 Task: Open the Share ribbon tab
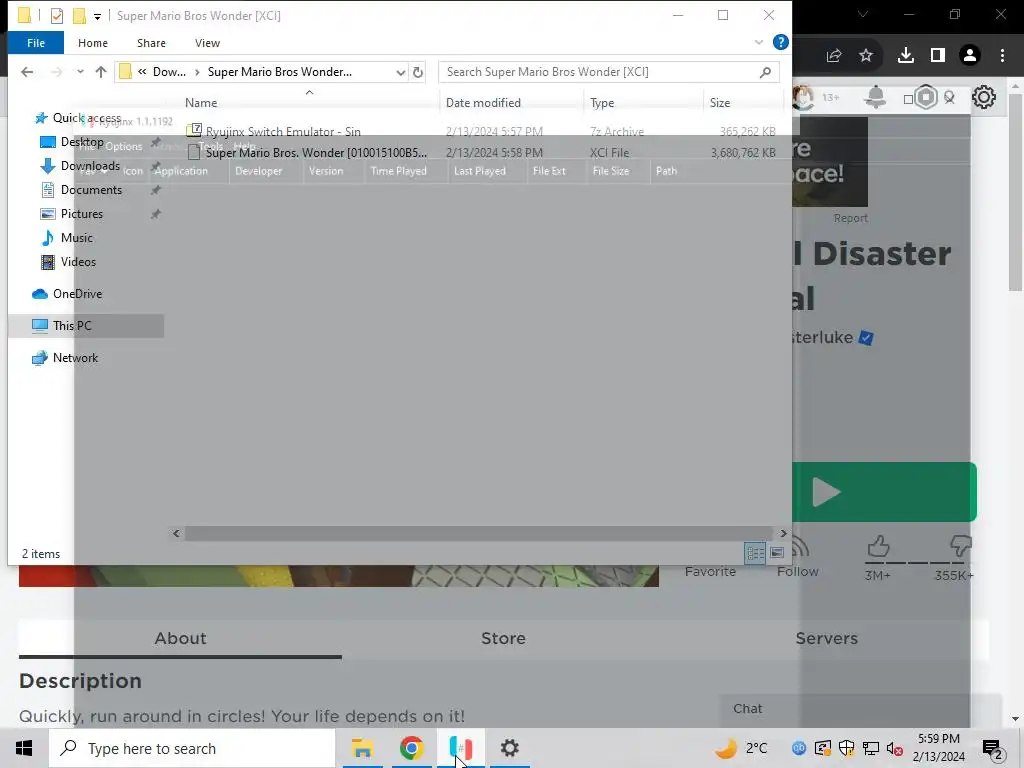pyautogui.click(x=151, y=43)
